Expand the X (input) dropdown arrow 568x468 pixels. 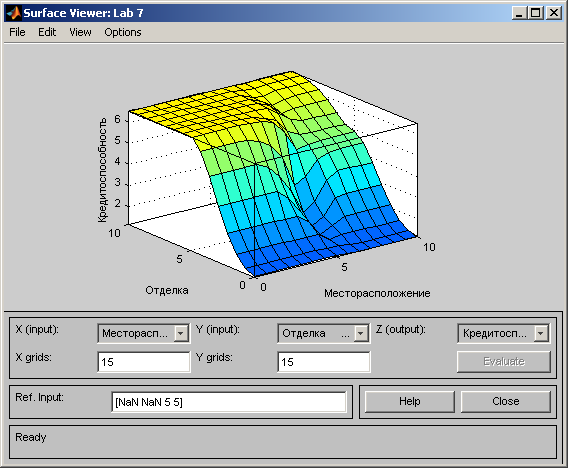pos(181,333)
